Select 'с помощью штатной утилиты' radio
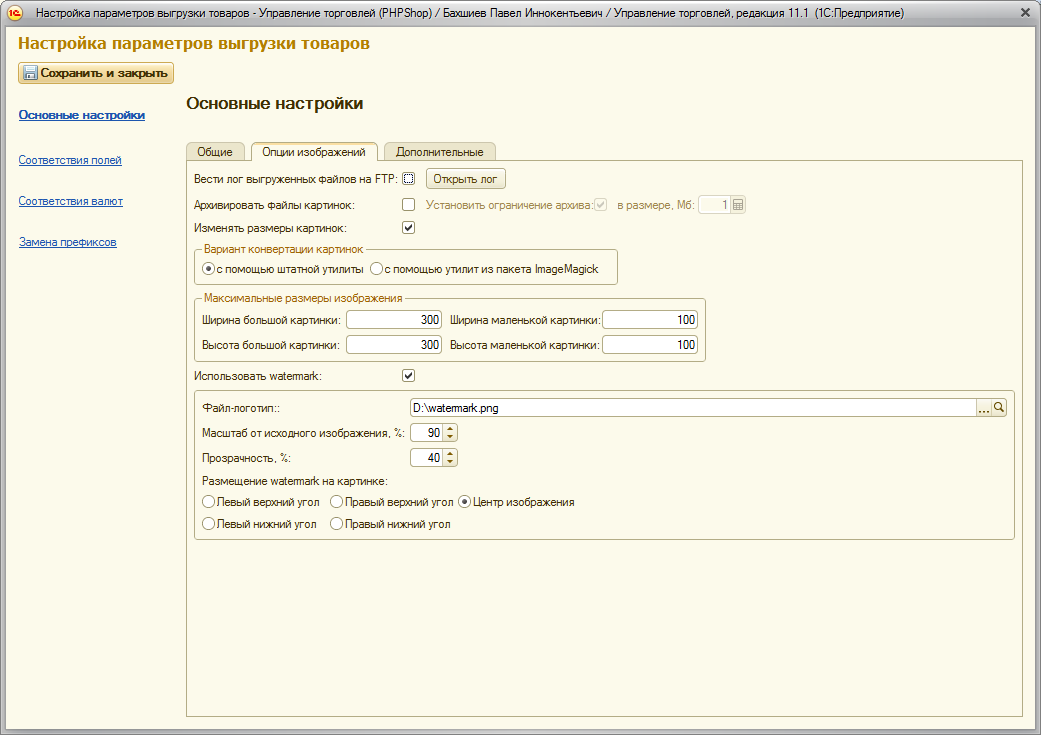The height and width of the screenshot is (735, 1041). pyautogui.click(x=208, y=269)
